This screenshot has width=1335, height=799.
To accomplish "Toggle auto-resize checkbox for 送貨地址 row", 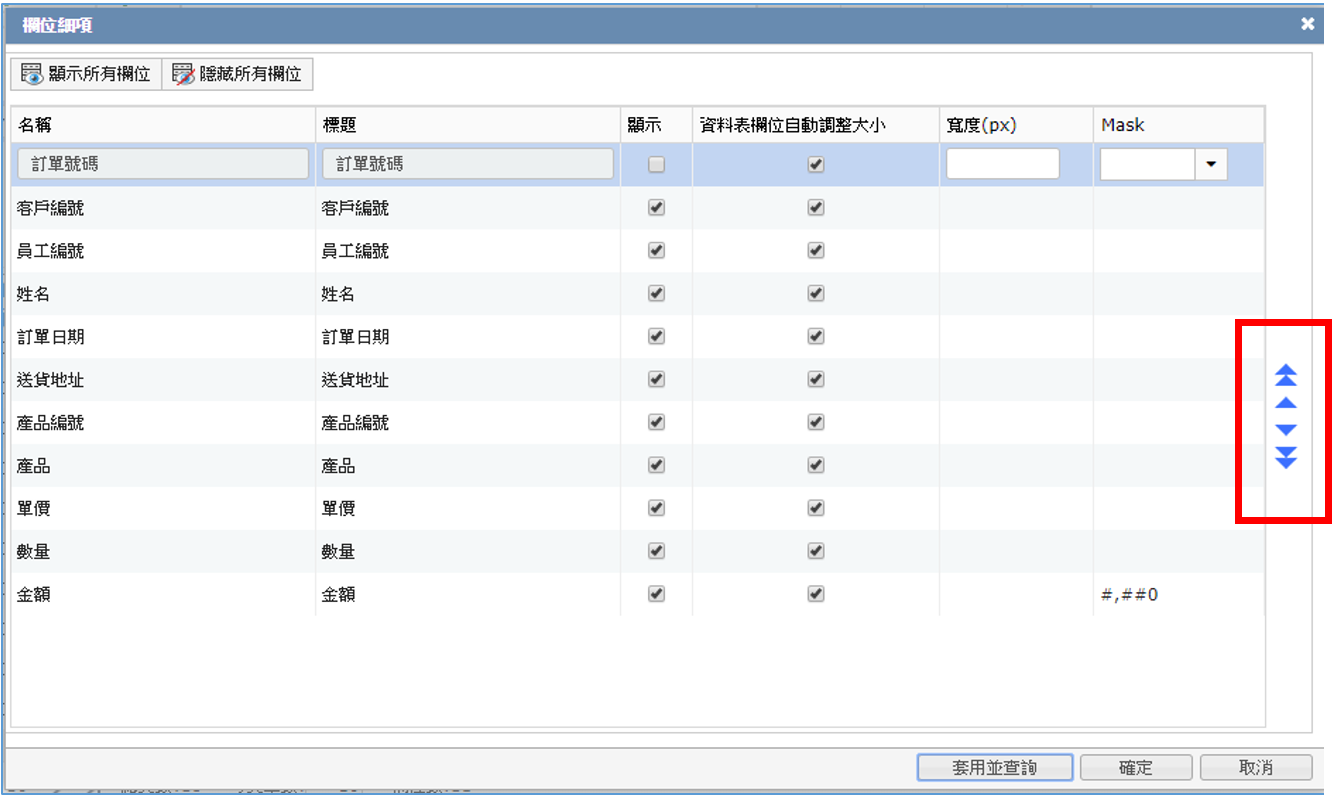I will [x=816, y=380].
